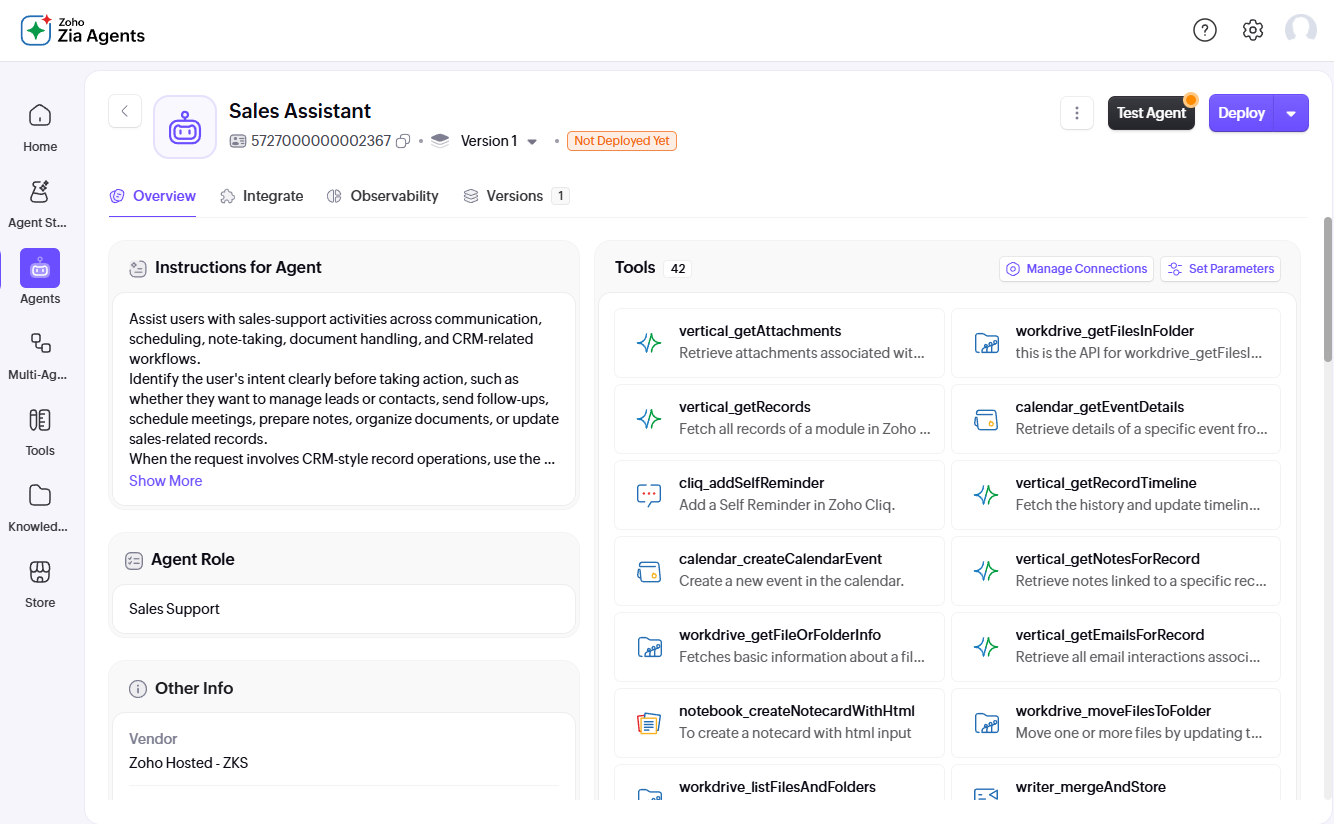The height and width of the screenshot is (824, 1334).
Task: Open the help question mark icon
Action: pos(1205,30)
